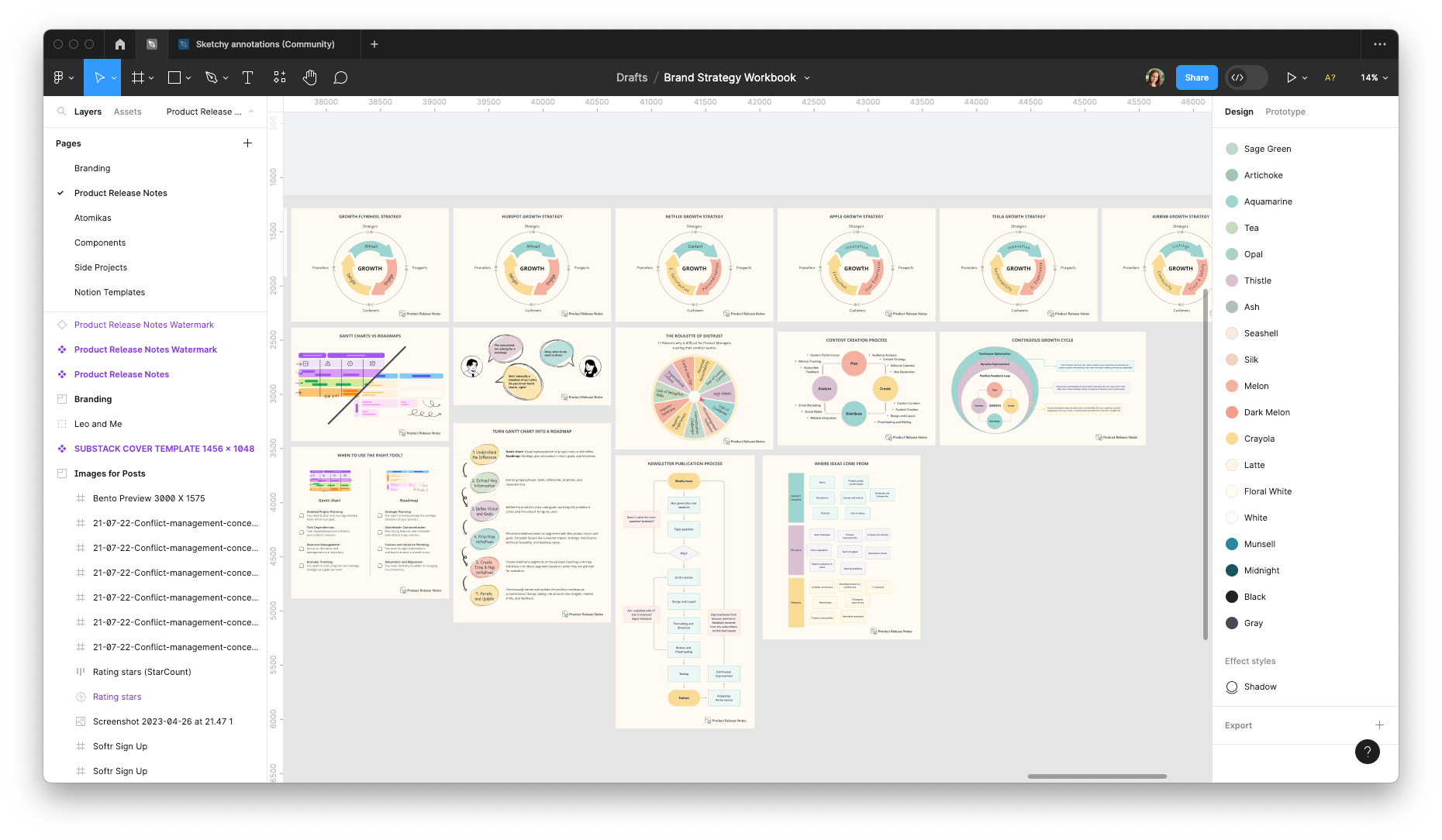Viewport: 1442px width, 840px height.
Task: Select the Frame tool
Action: [138, 77]
